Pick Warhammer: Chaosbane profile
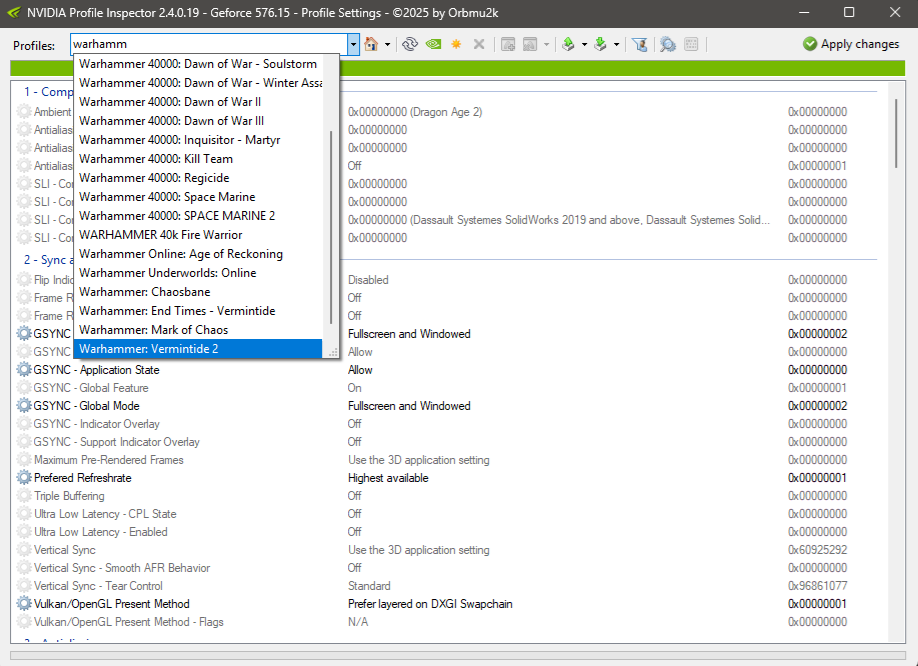The height and width of the screenshot is (666, 918). (x=198, y=292)
